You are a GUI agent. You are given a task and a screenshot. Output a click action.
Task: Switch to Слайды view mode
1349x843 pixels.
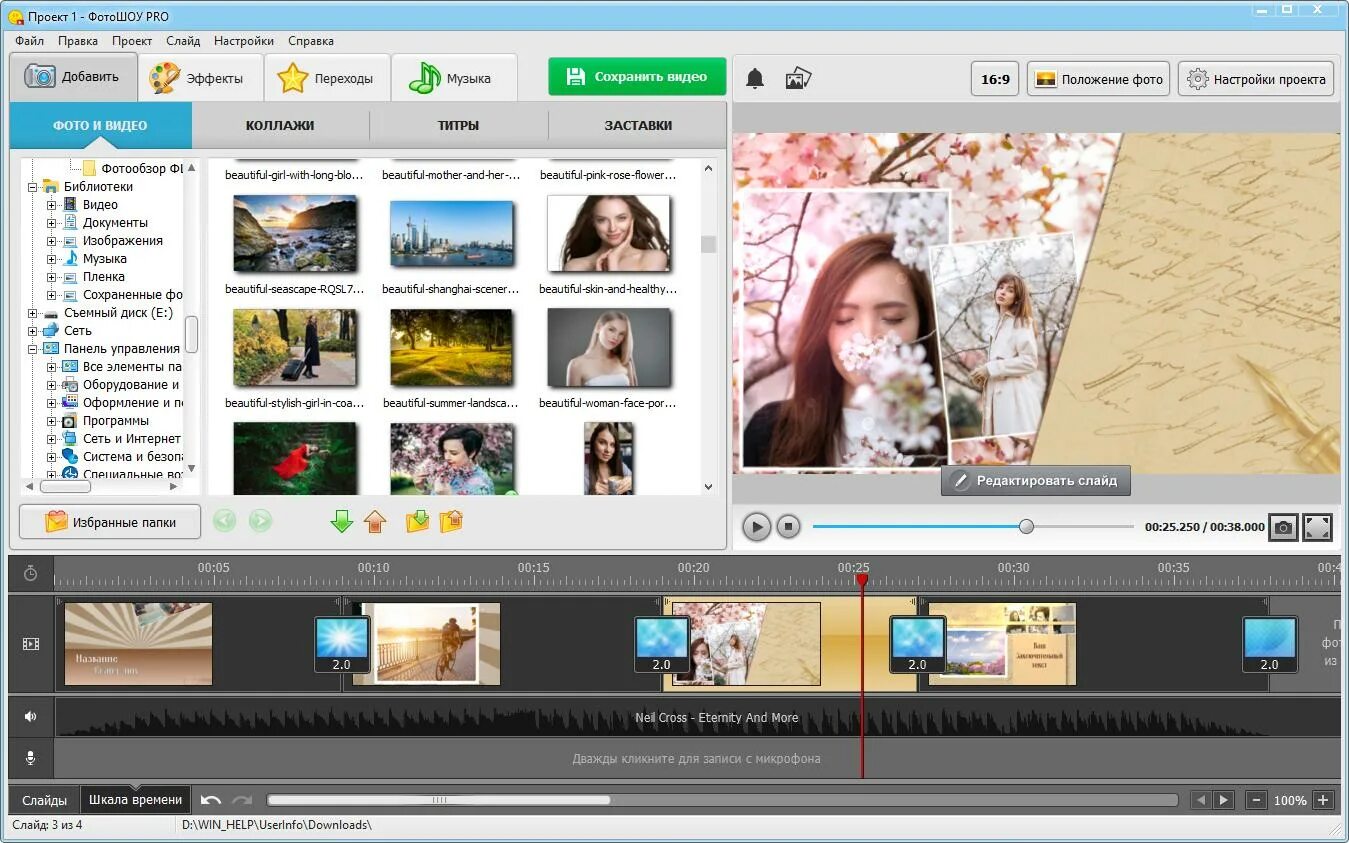click(44, 800)
